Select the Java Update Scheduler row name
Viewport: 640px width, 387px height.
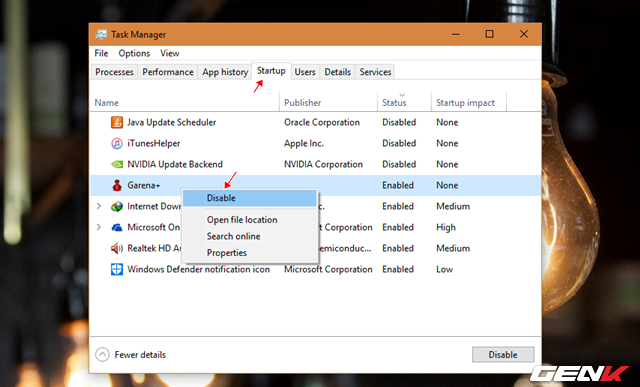[x=171, y=122]
